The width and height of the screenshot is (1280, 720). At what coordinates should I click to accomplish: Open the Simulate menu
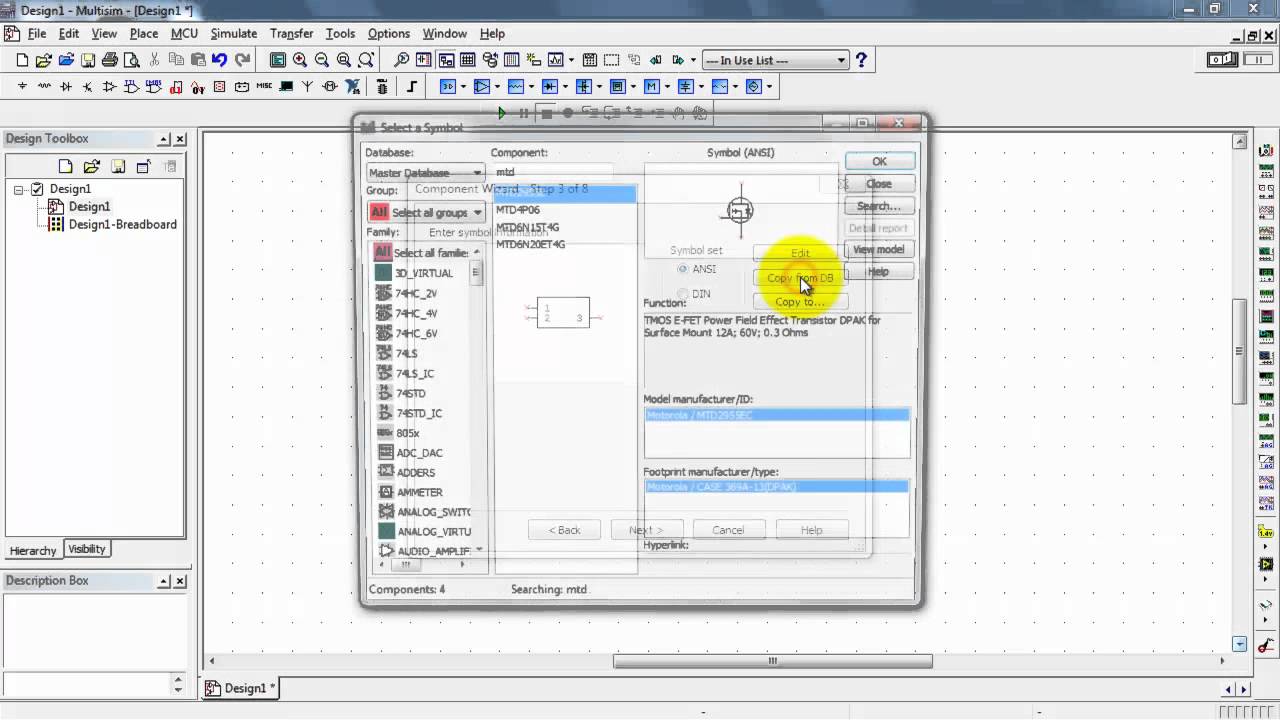[234, 33]
